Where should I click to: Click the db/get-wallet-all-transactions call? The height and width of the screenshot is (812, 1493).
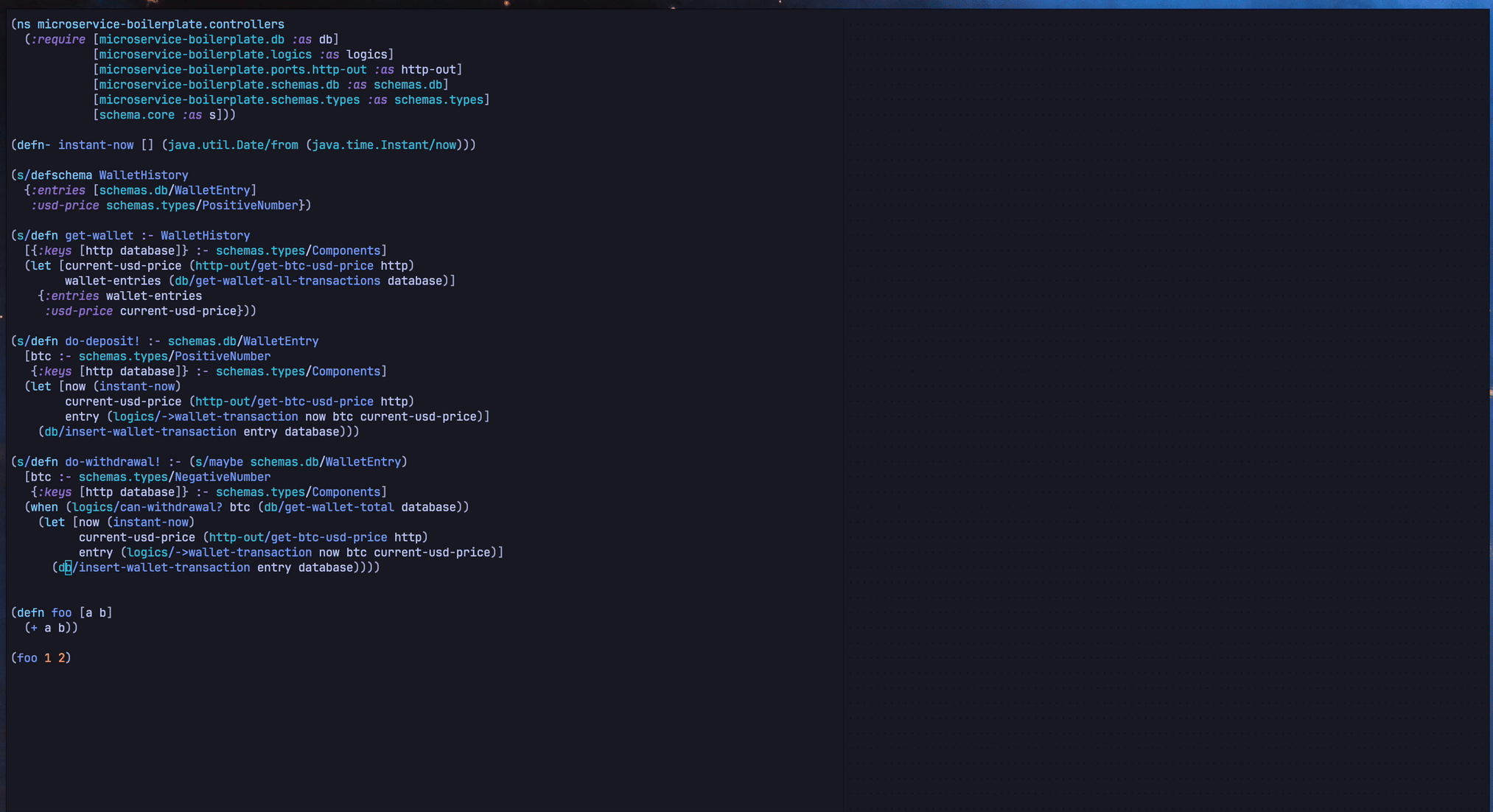coord(277,281)
